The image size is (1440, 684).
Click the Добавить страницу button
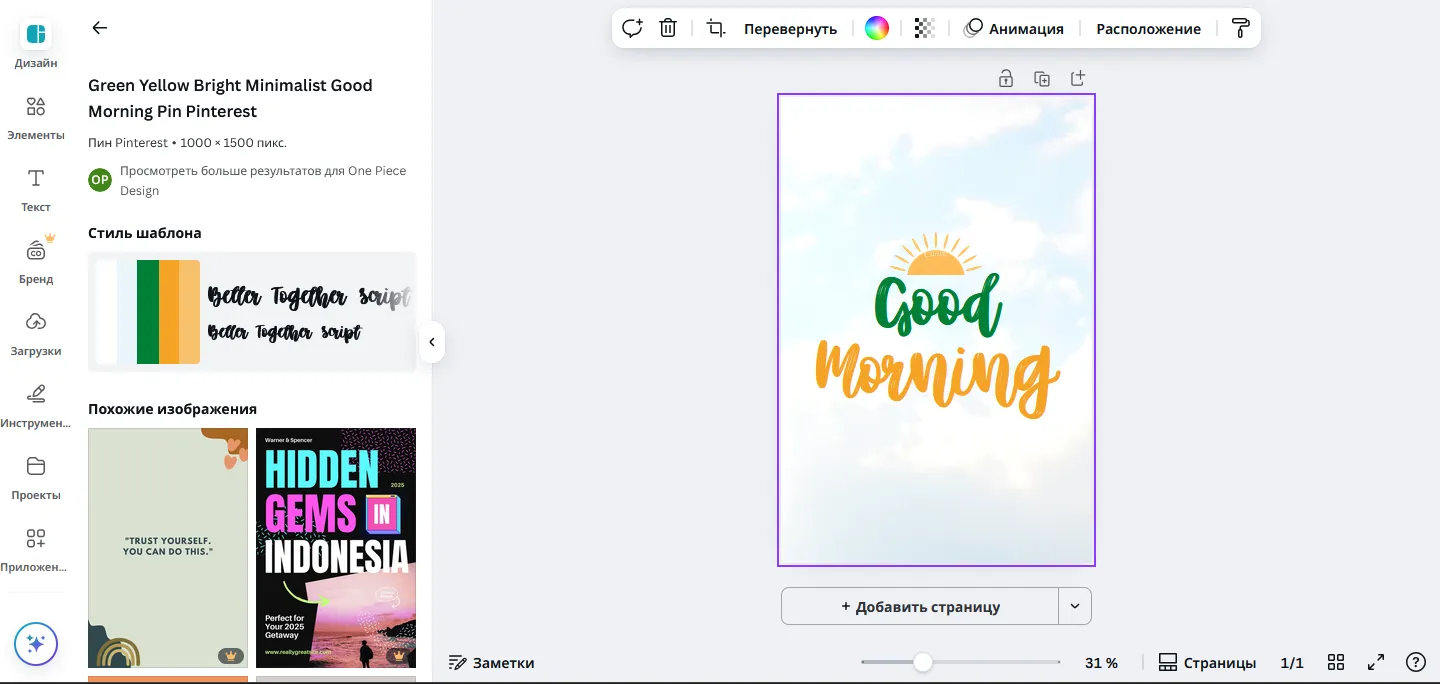point(919,606)
